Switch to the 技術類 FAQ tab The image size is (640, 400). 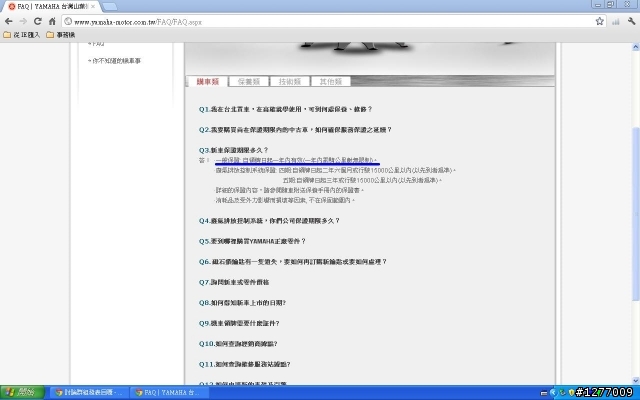(x=289, y=82)
